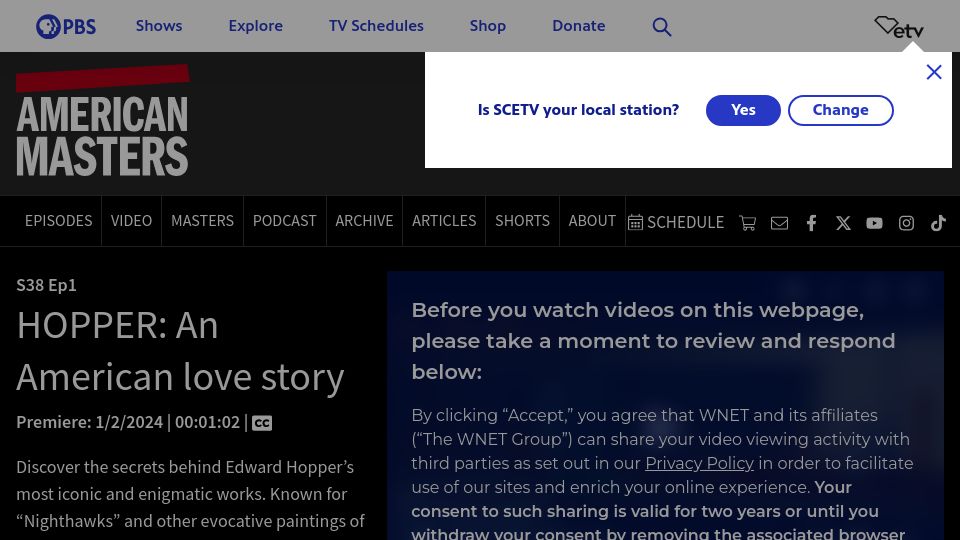Click the "S38 Ep1" episode label
Screen dimensions: 960x540
(x=47, y=285)
